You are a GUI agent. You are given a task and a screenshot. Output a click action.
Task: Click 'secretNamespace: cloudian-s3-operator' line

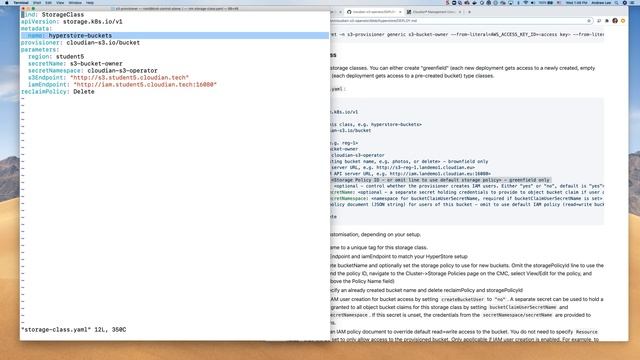pos(93,71)
